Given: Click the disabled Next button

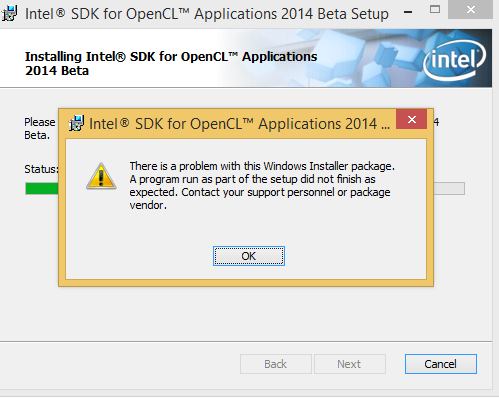Looking at the screenshot, I should pos(350,364).
